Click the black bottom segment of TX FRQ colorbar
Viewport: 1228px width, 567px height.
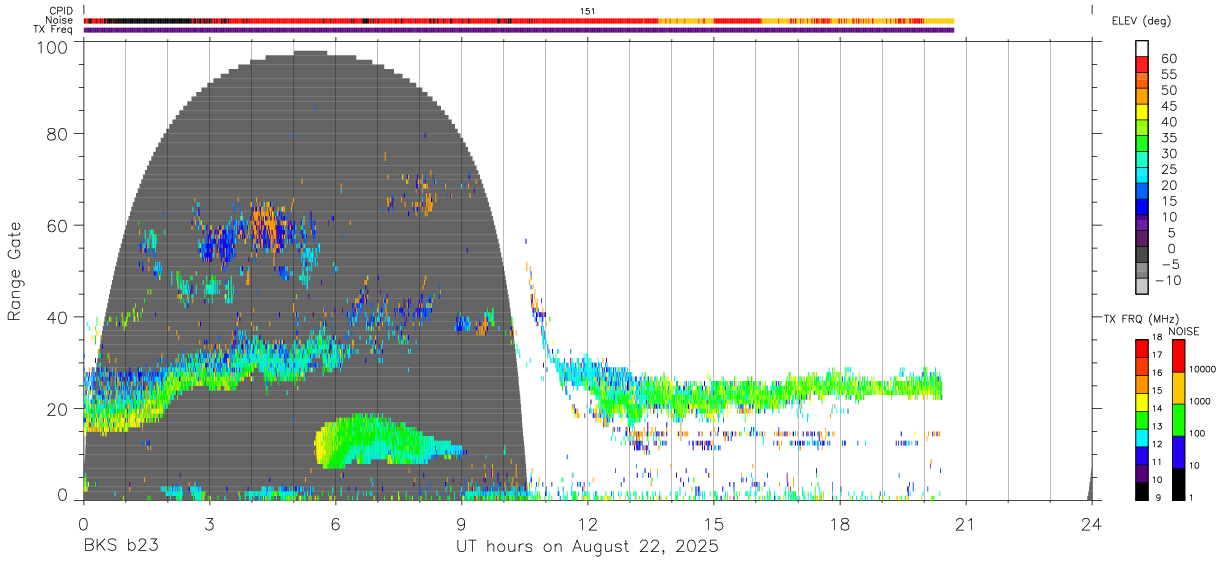[1142, 490]
